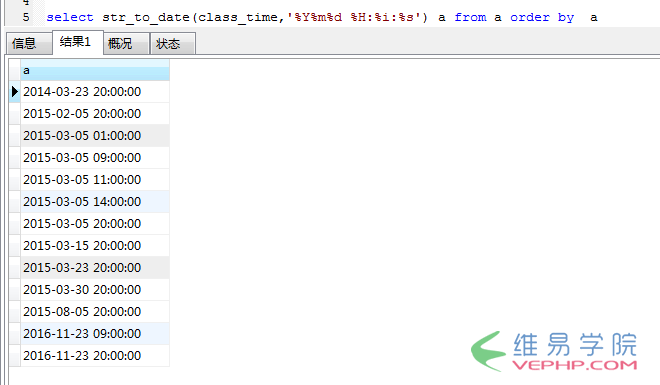Viewport: 660px width, 385px height.
Task: Open the 状态 tab
Action: point(173,43)
